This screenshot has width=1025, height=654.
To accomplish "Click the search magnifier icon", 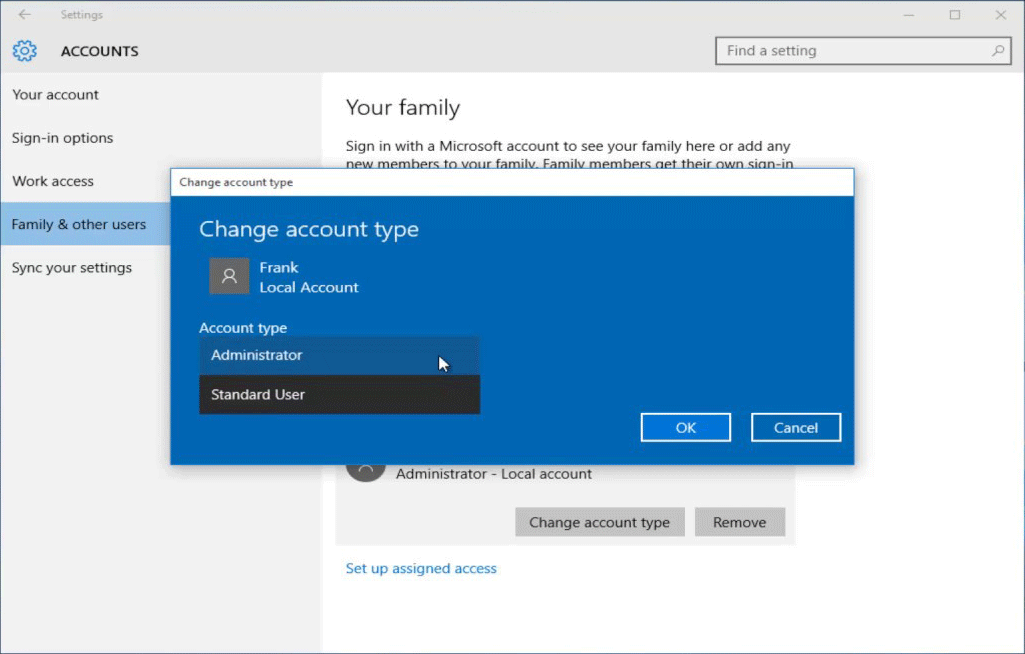I will (998, 50).
